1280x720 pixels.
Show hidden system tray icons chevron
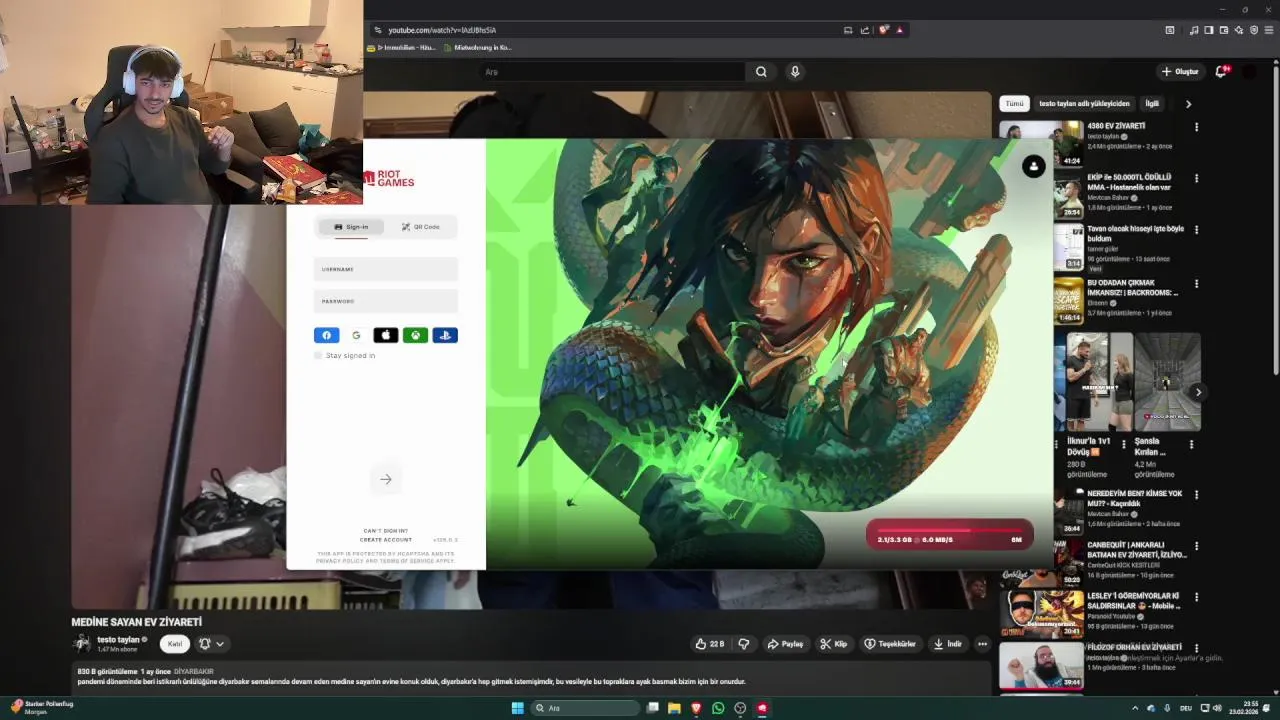coord(1135,708)
